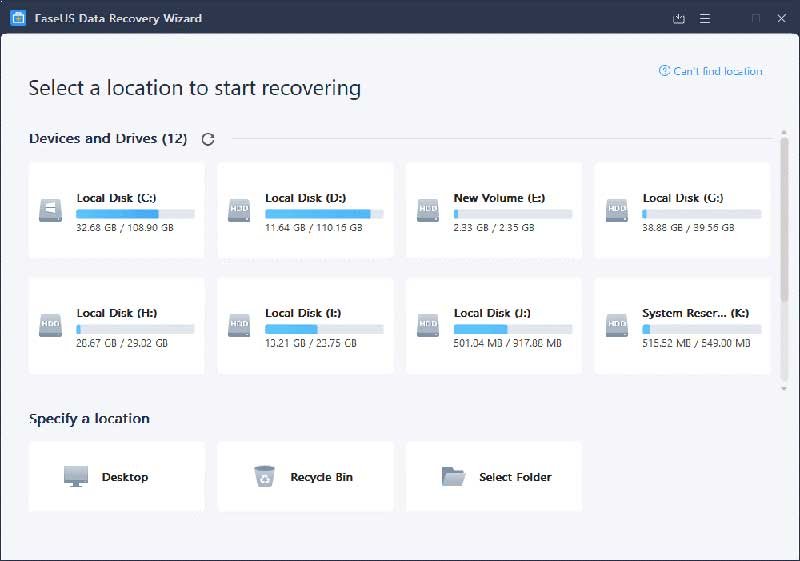The width and height of the screenshot is (800, 561).
Task: Click the EaseUS app logo icon
Action: tap(18, 18)
